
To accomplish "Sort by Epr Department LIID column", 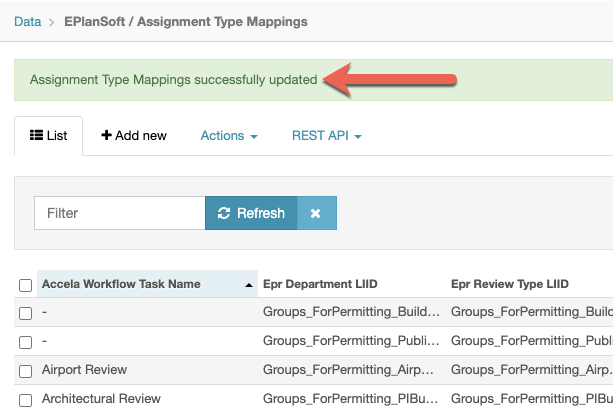I will 319,284.
